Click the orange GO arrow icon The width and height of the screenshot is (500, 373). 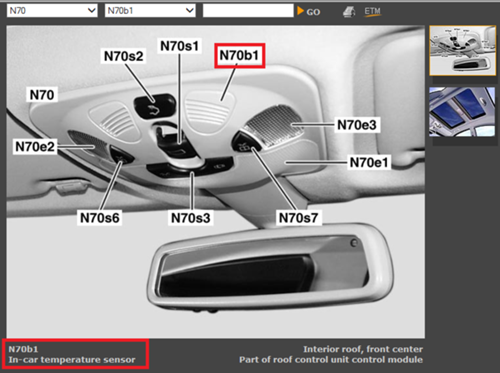tap(300, 11)
